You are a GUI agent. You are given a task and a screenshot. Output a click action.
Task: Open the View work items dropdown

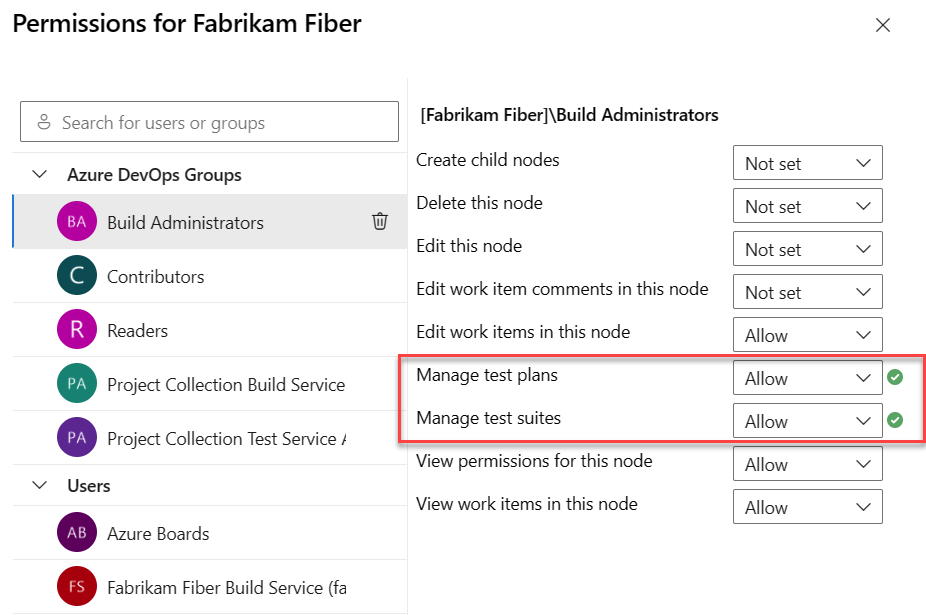pyautogui.click(x=807, y=506)
